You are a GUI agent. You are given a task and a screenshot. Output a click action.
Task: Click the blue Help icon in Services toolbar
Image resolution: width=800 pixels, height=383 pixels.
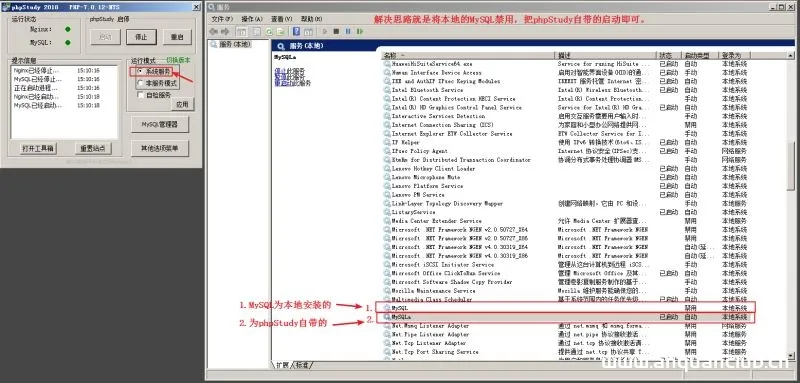(x=296, y=32)
